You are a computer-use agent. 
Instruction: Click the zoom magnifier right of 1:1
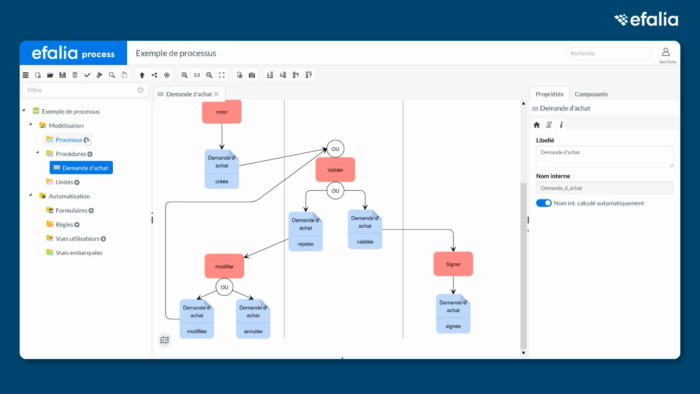pos(209,75)
